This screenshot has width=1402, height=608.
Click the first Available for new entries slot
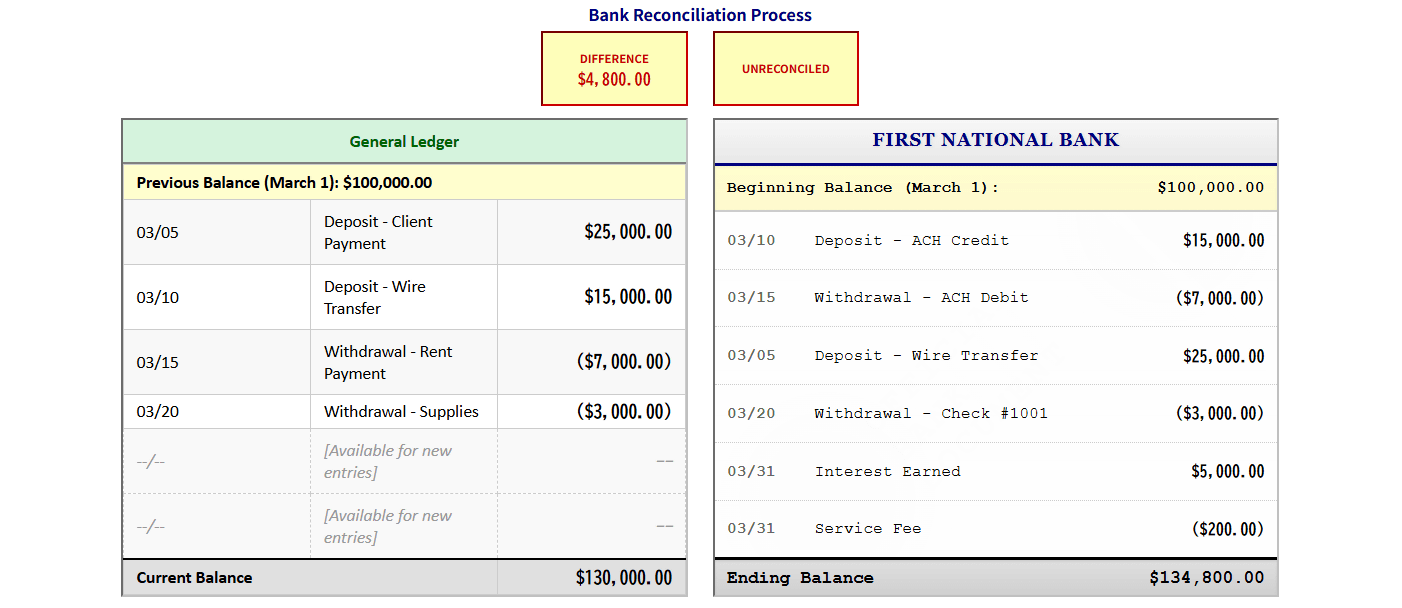click(x=404, y=461)
